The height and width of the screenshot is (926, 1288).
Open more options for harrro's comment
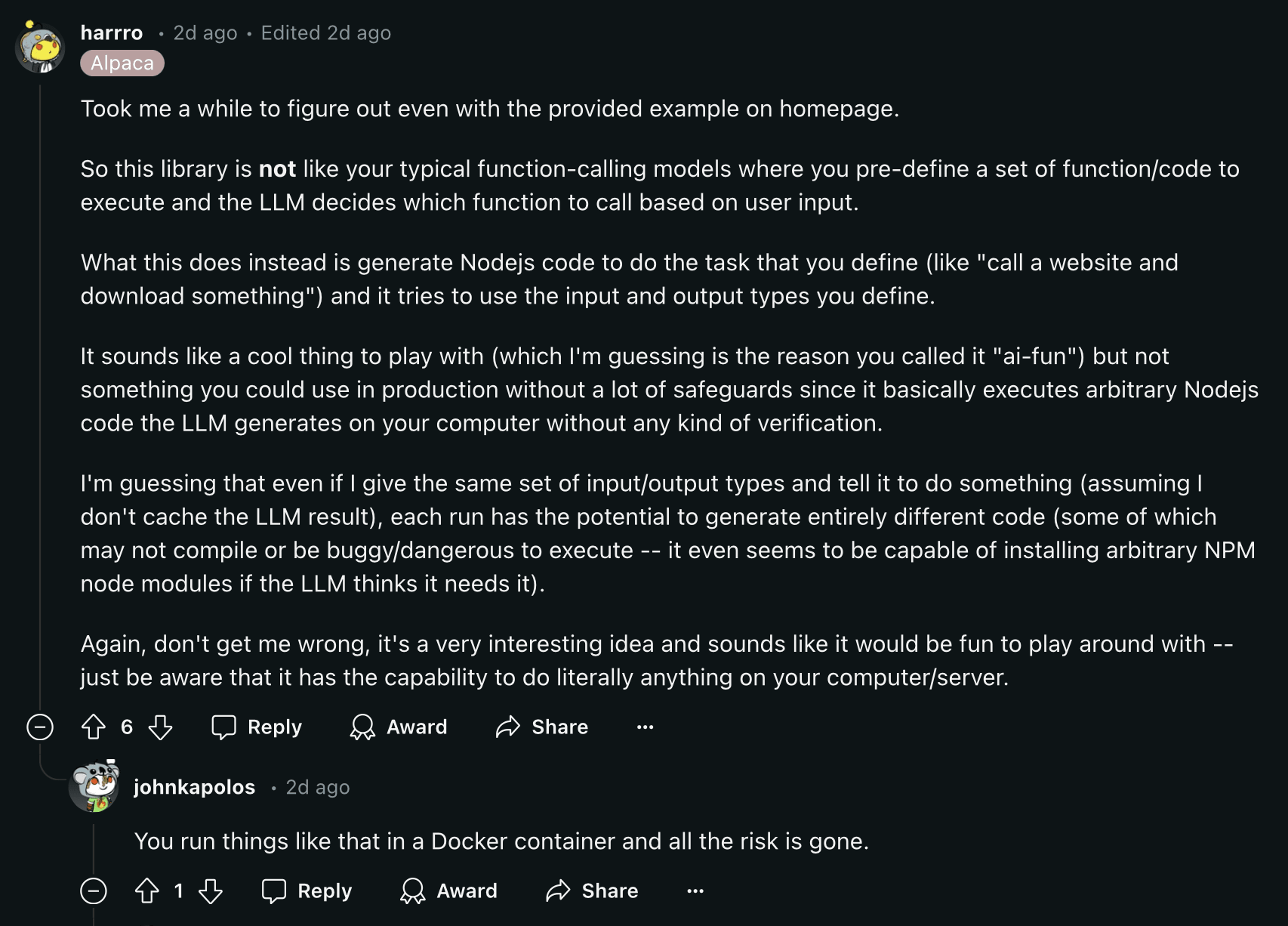[x=645, y=727]
